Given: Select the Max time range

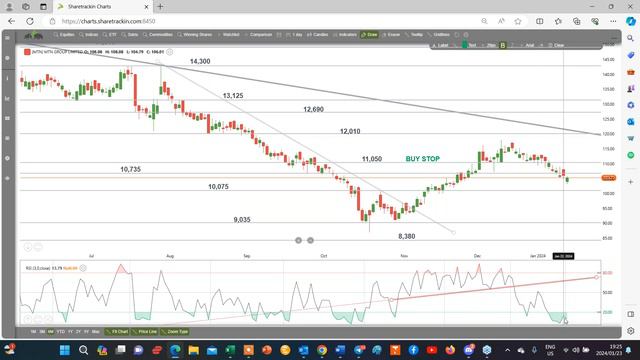Looking at the screenshot, I should click(x=96, y=332).
